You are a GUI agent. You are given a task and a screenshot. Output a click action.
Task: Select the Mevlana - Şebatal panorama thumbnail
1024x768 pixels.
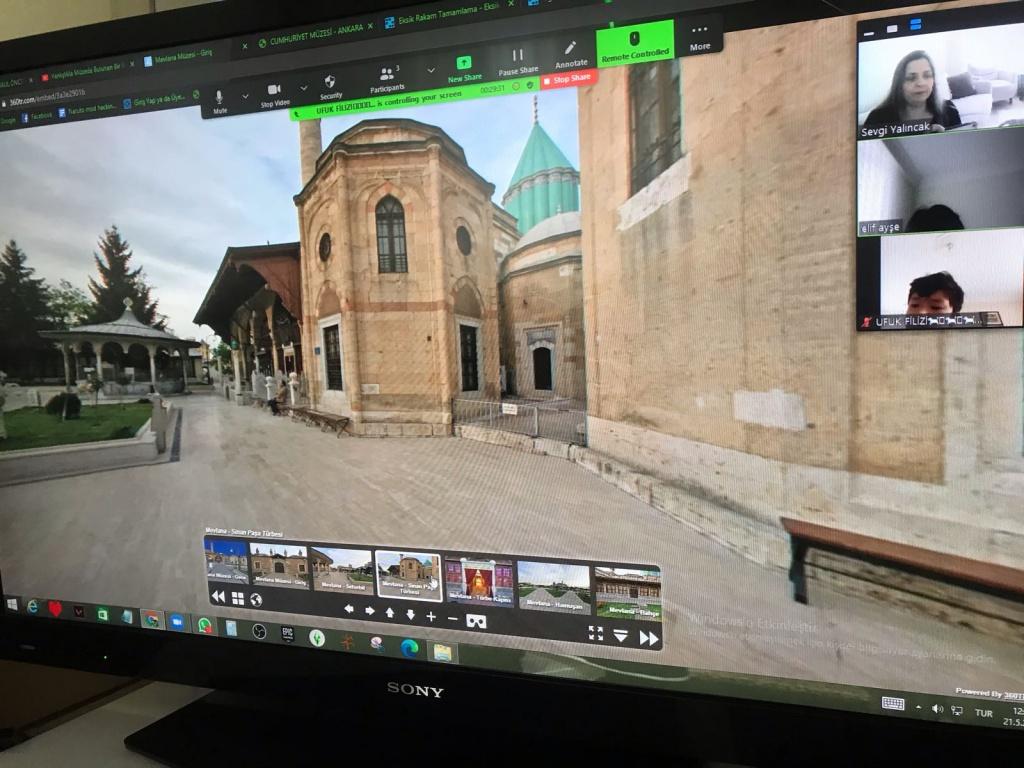click(342, 570)
